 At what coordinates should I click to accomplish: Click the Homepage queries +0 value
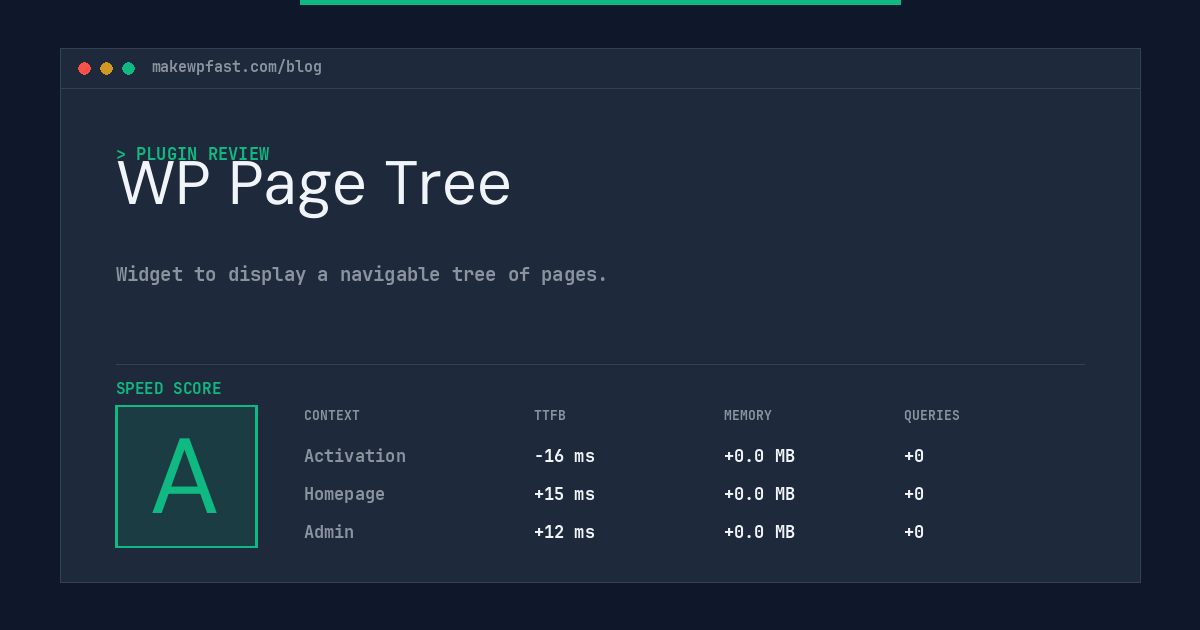(x=914, y=494)
